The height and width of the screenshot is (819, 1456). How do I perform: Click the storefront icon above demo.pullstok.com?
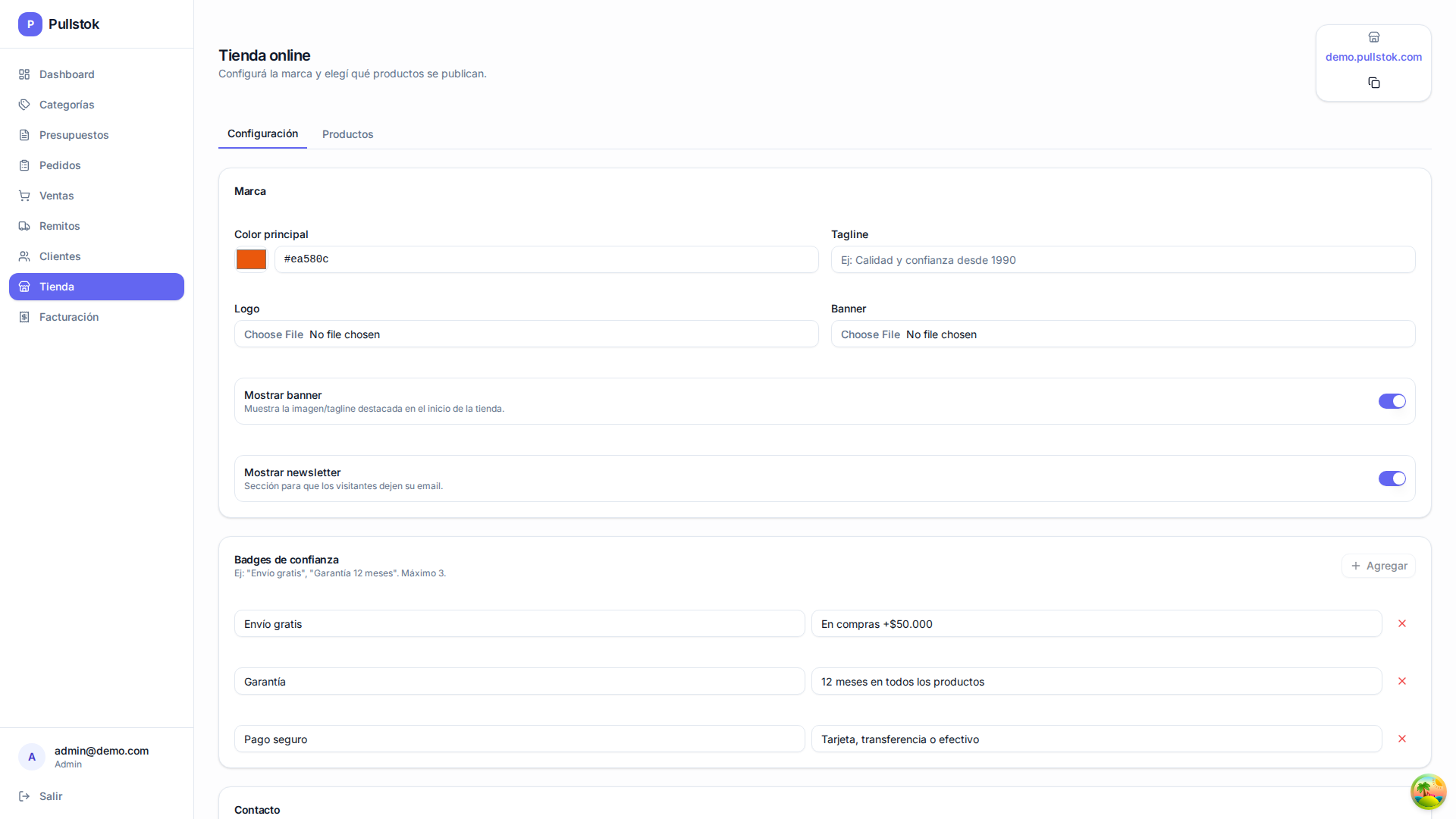tap(1373, 37)
